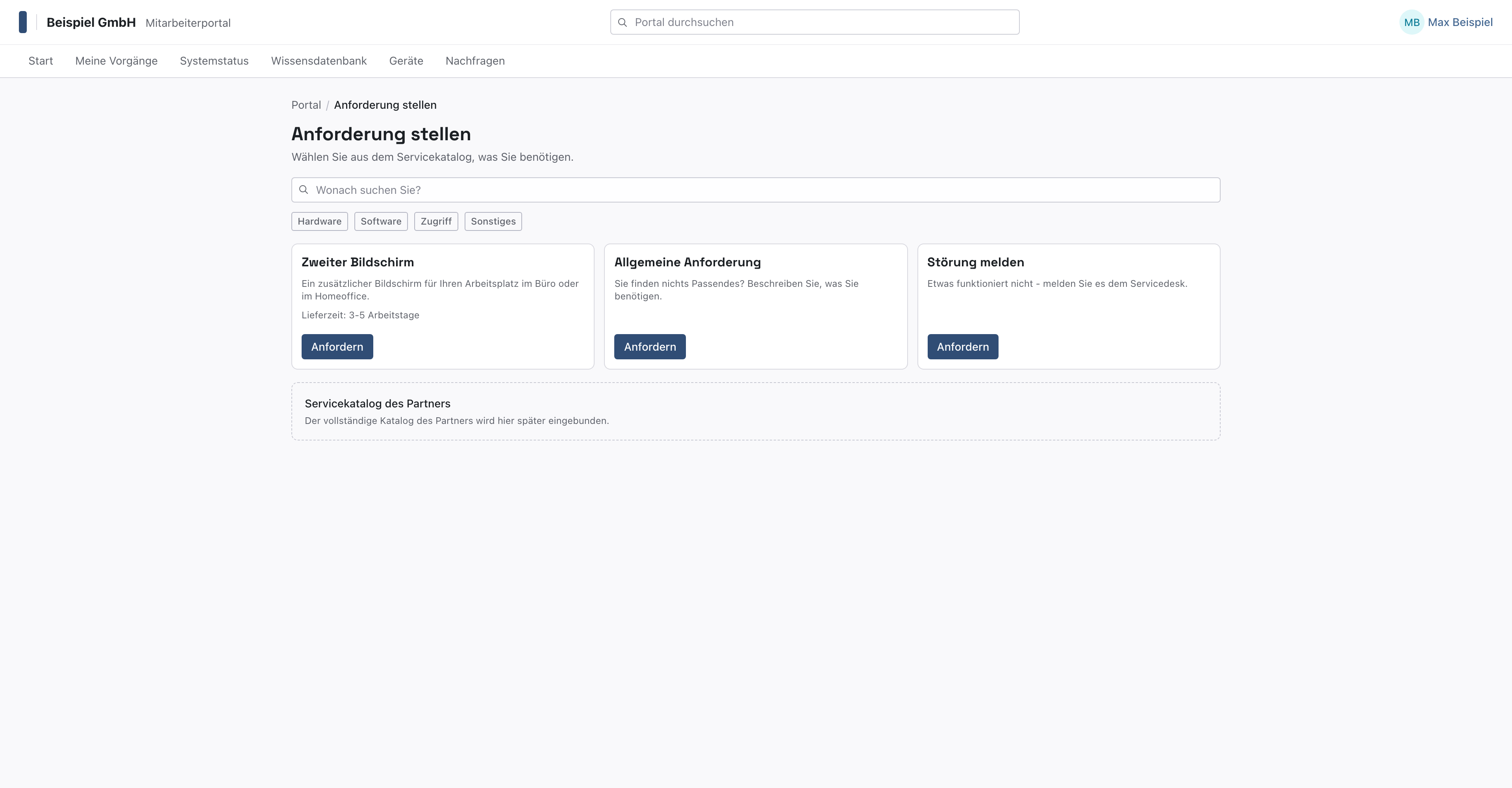The width and height of the screenshot is (1512, 788).
Task: Click Anfordern for Allgemeine Anforderung
Action: point(650,346)
